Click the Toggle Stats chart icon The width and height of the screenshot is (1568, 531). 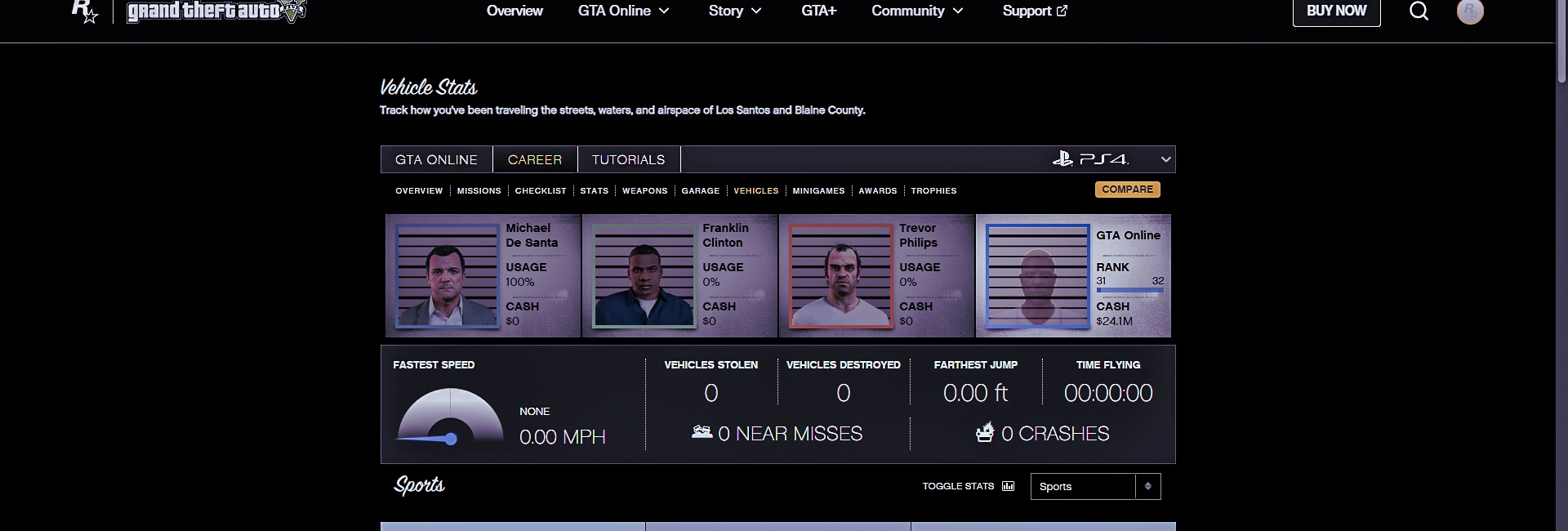tap(1009, 486)
